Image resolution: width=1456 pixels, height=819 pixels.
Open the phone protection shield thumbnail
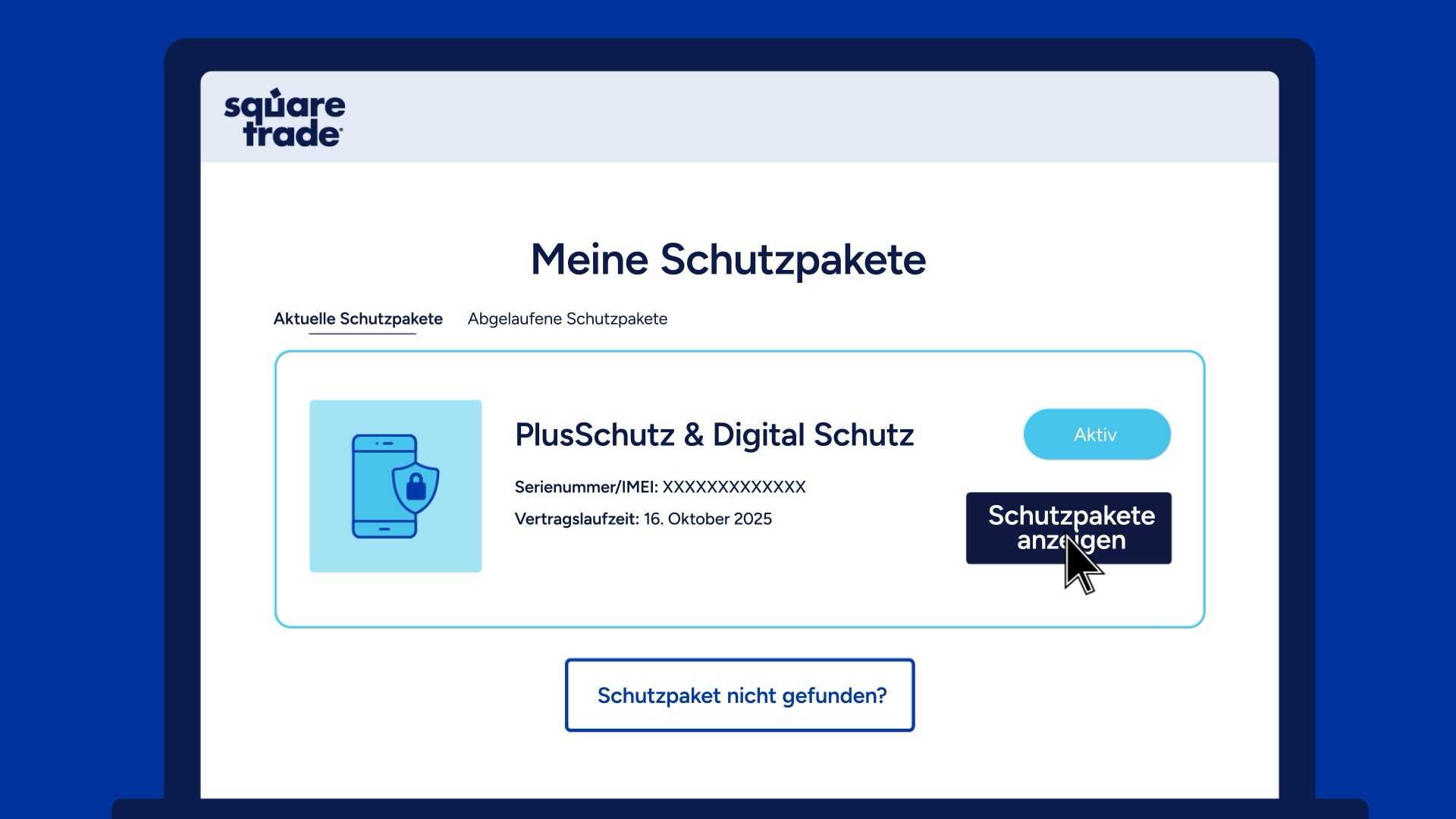tap(396, 486)
